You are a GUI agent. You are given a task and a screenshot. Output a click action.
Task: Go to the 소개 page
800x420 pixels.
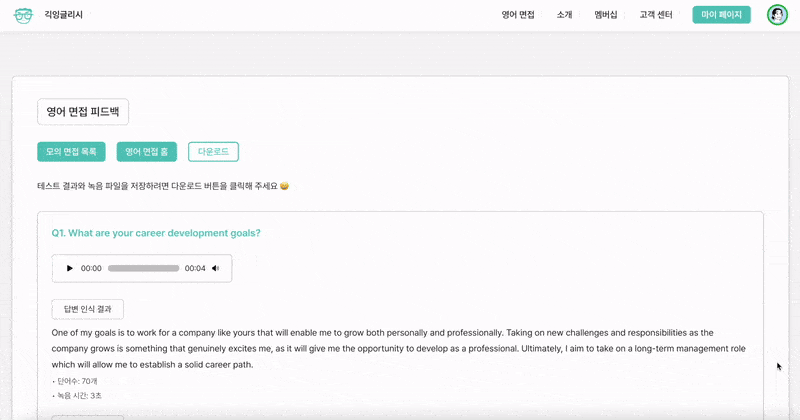564,15
